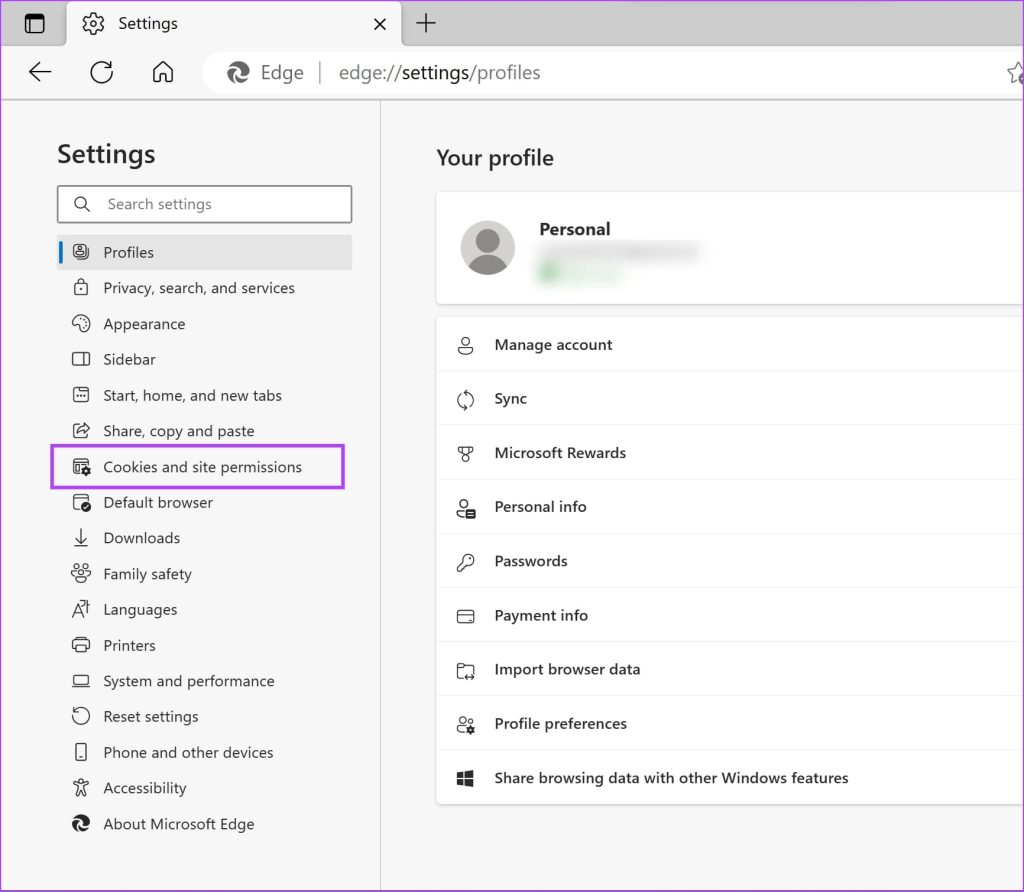Click the Windows logo beside Share browsing data

pos(465,777)
